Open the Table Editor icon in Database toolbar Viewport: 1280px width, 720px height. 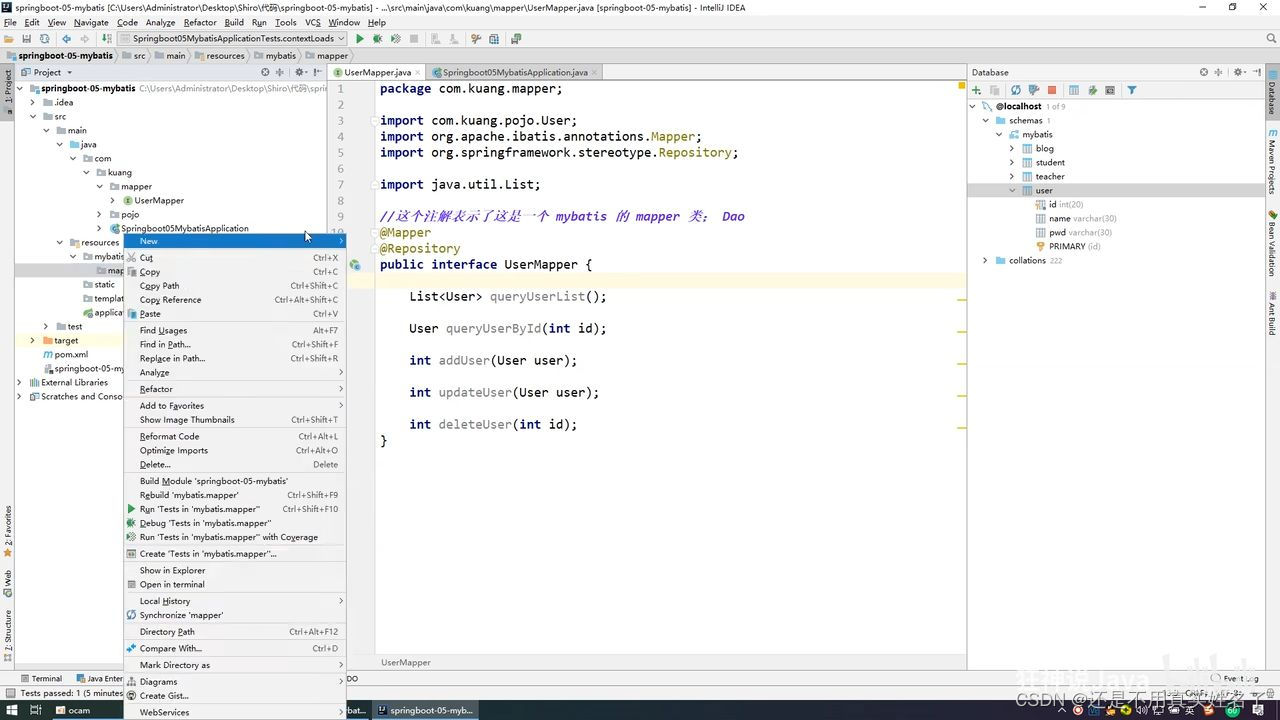(x=1074, y=90)
